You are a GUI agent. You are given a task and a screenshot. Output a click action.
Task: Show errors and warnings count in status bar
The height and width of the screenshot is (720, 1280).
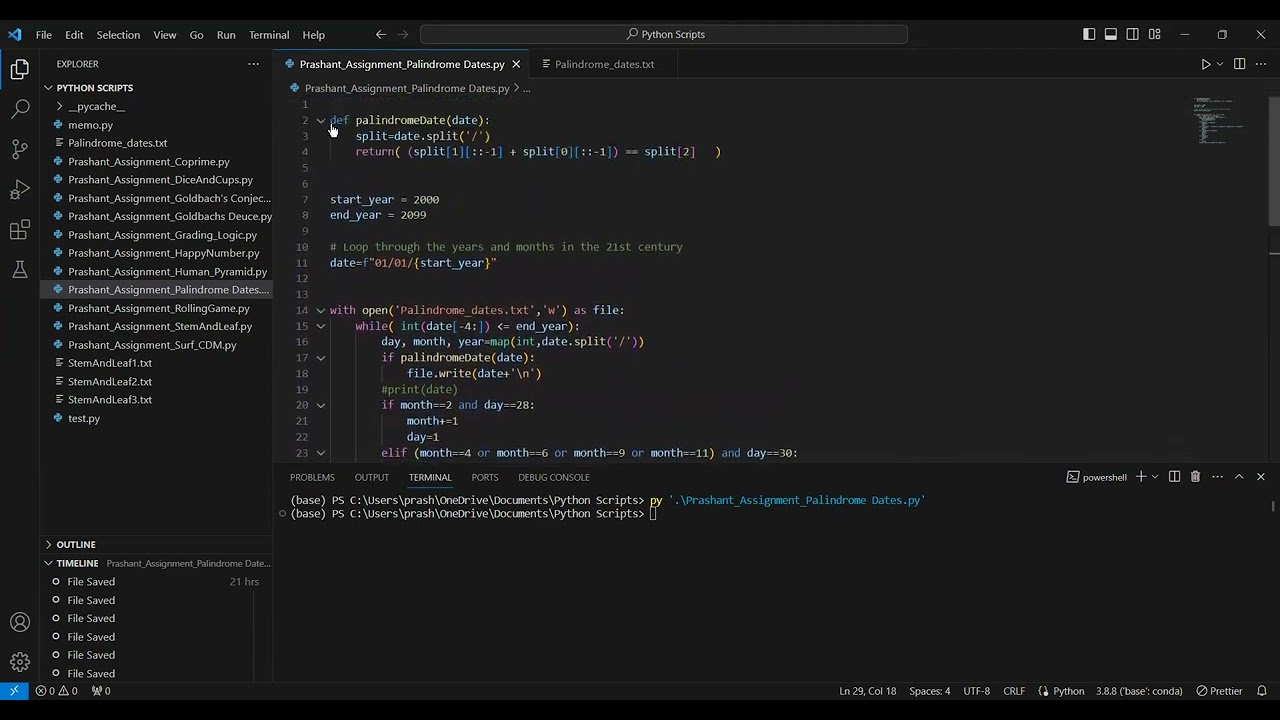pos(57,691)
